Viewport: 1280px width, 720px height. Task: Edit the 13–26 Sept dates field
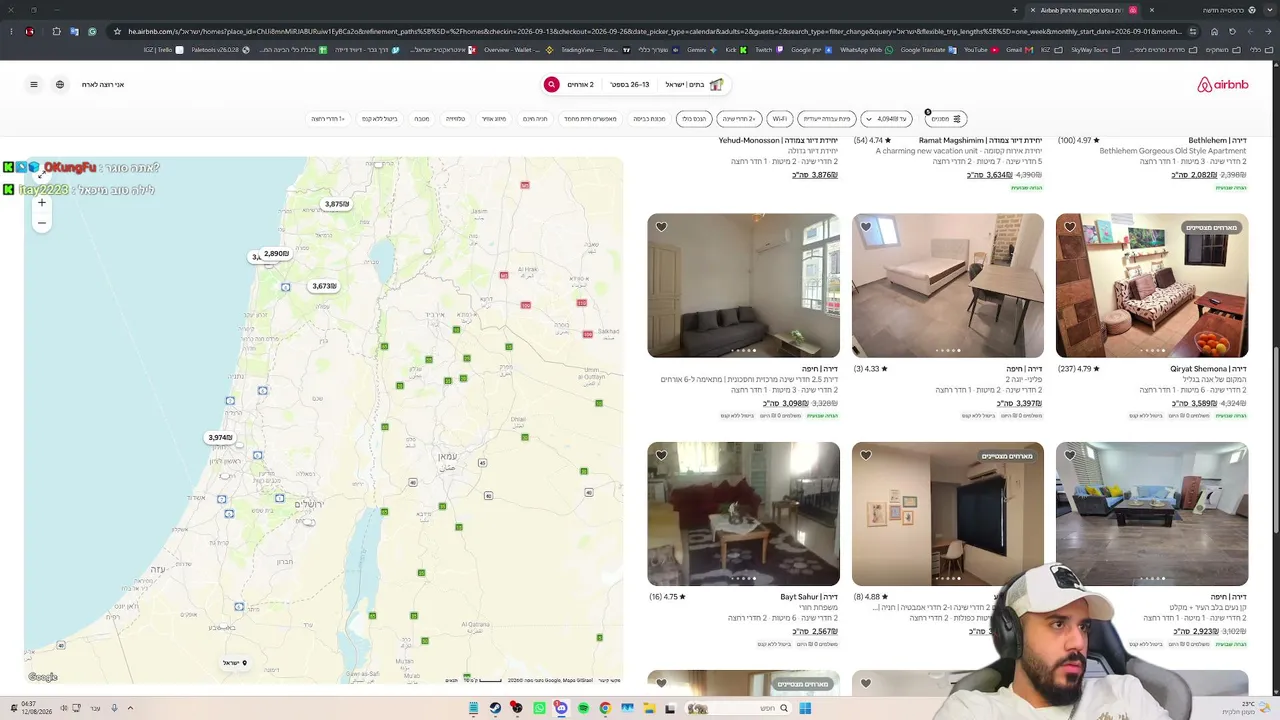(630, 85)
